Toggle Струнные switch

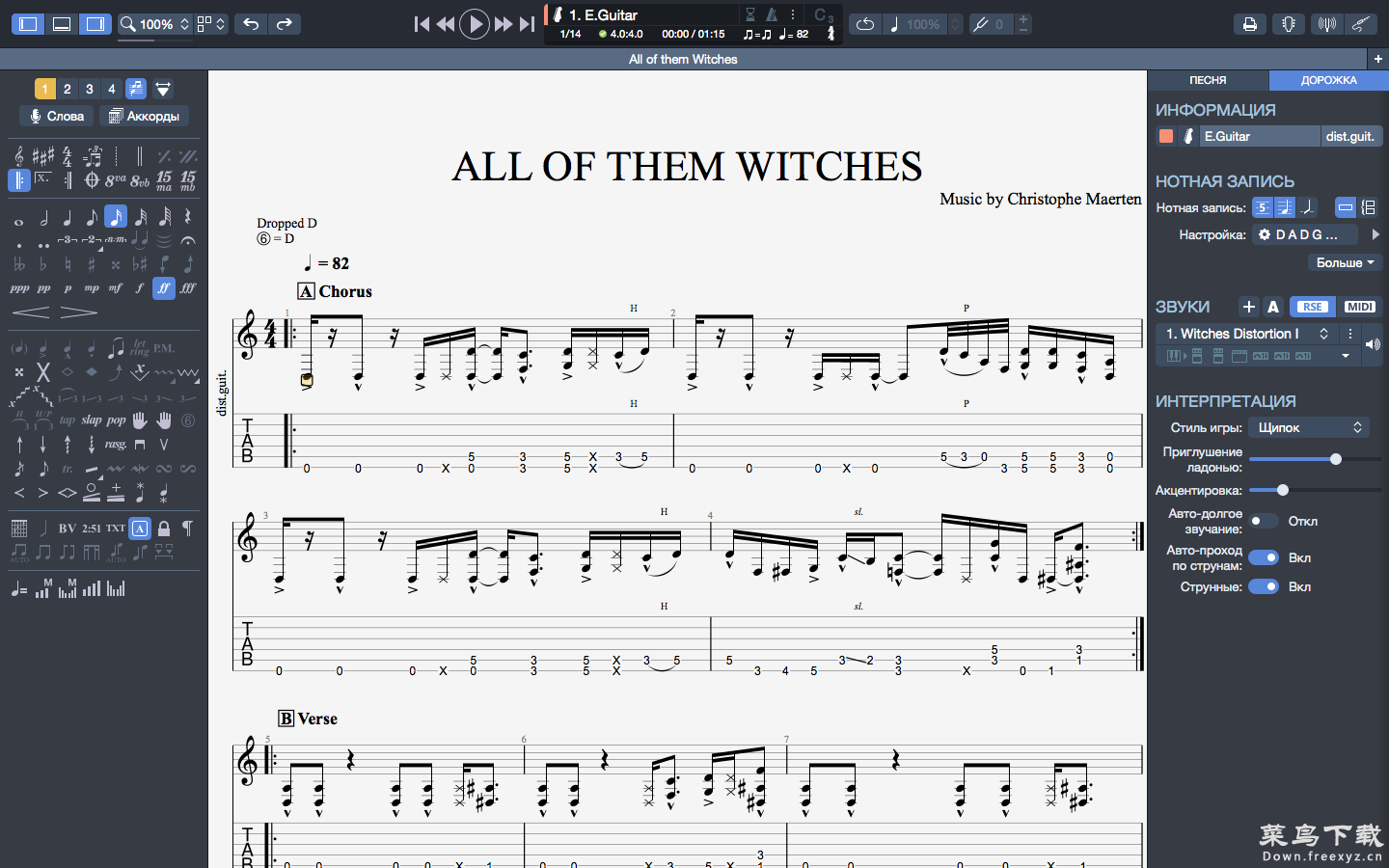tap(1264, 586)
